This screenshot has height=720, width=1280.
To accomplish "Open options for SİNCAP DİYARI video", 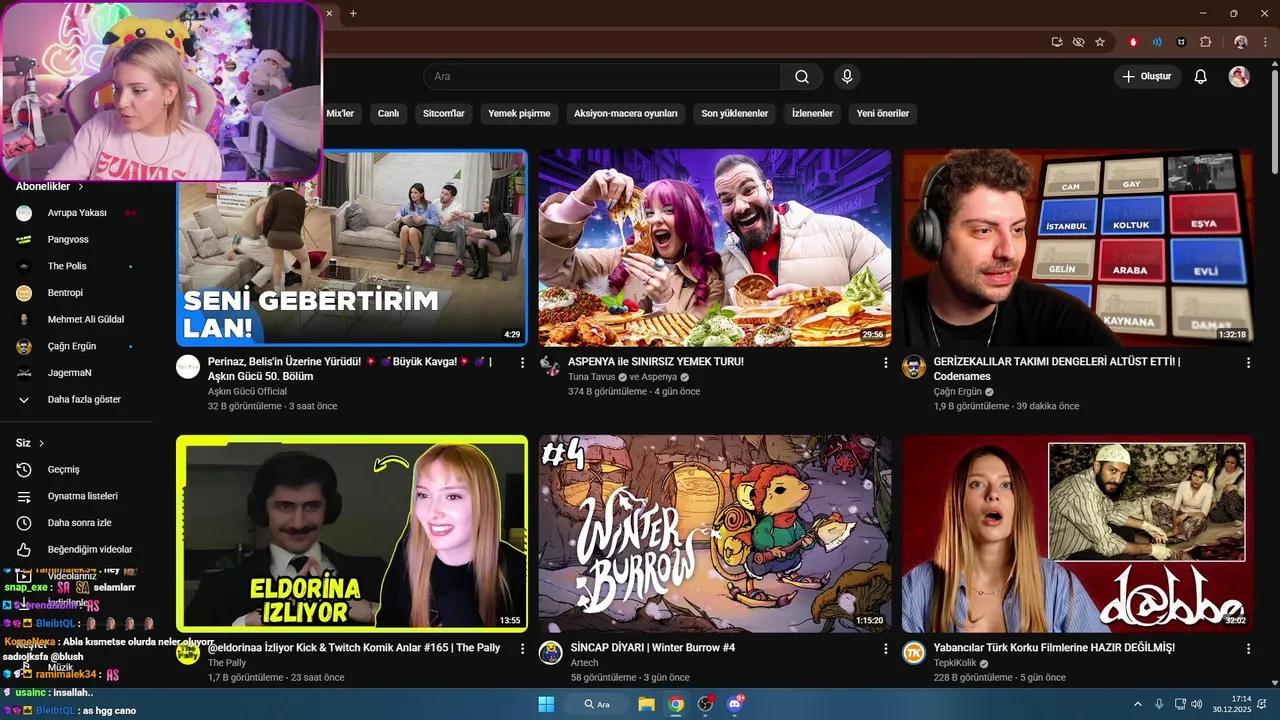I will point(885,649).
